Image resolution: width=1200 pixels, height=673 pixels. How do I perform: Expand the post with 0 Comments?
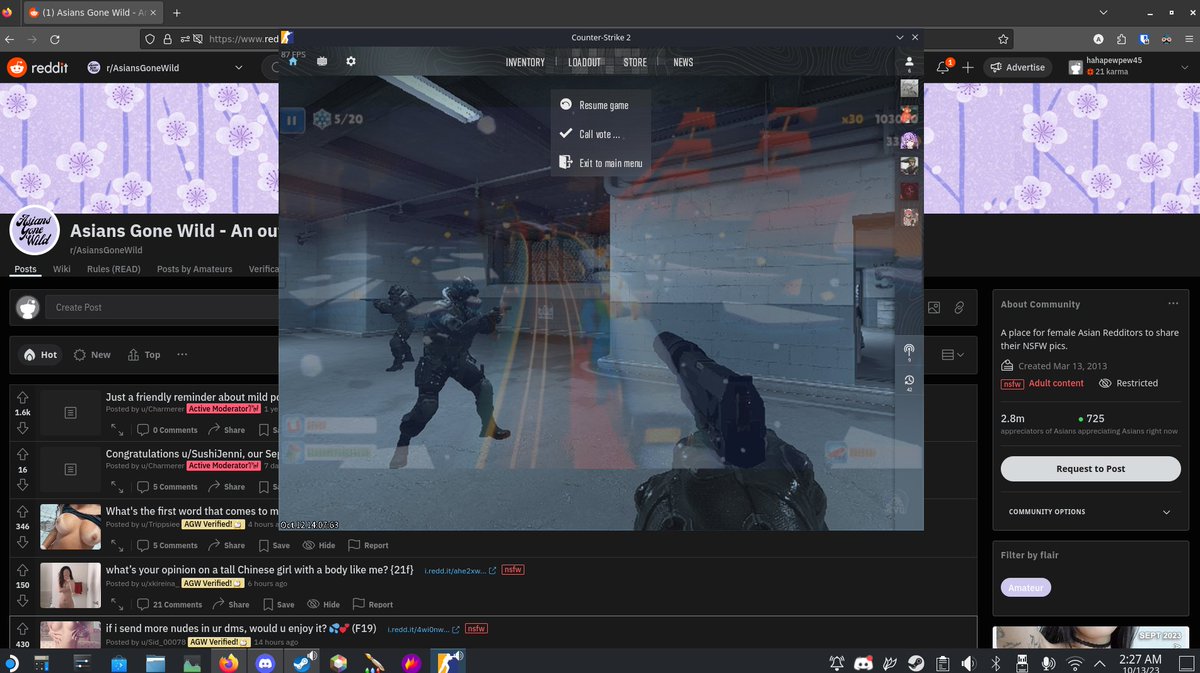click(x=117, y=429)
